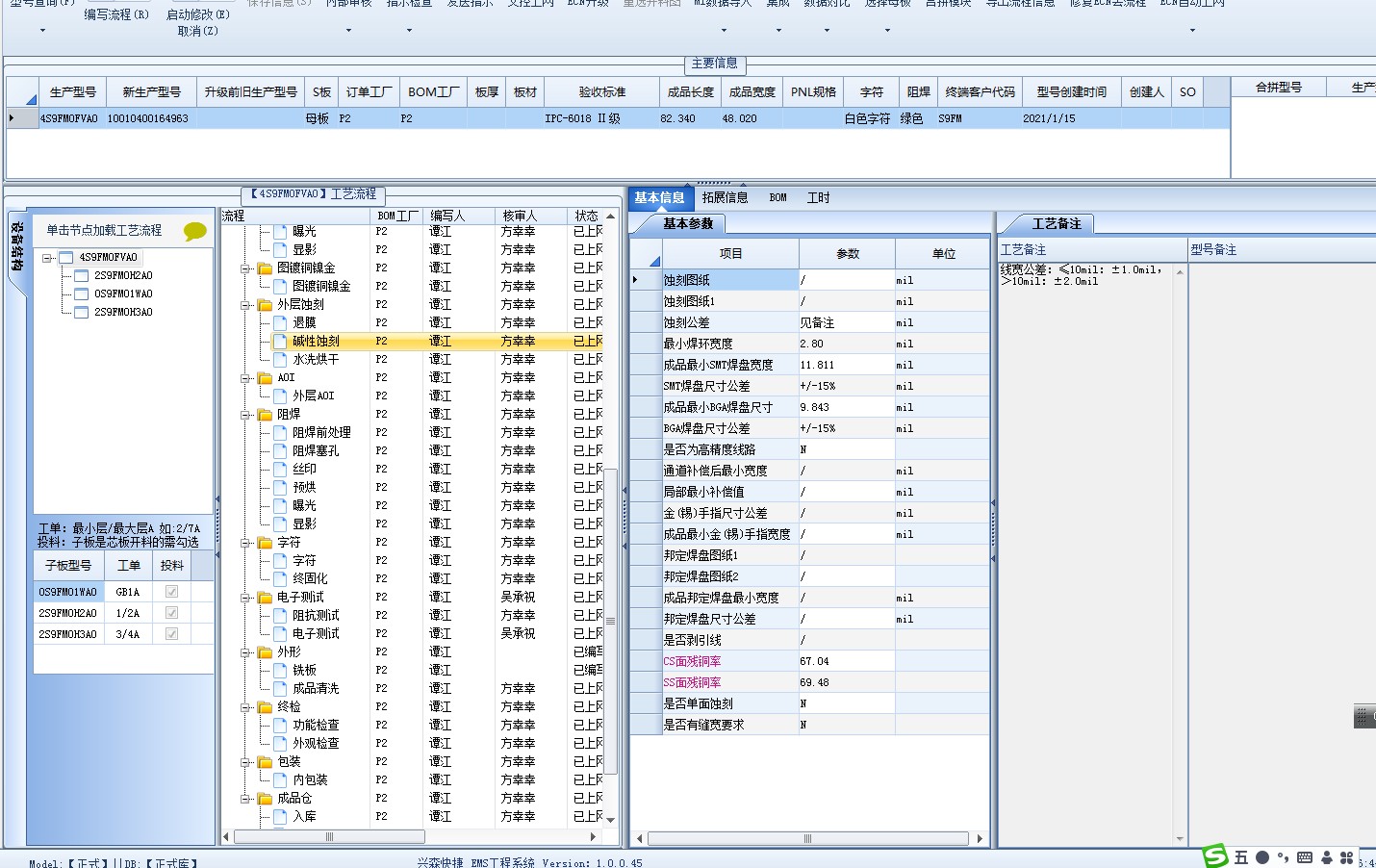Open dropdown arrow under 选择母板 toolbar button
1376x868 pixels.
pyautogui.click(x=887, y=31)
